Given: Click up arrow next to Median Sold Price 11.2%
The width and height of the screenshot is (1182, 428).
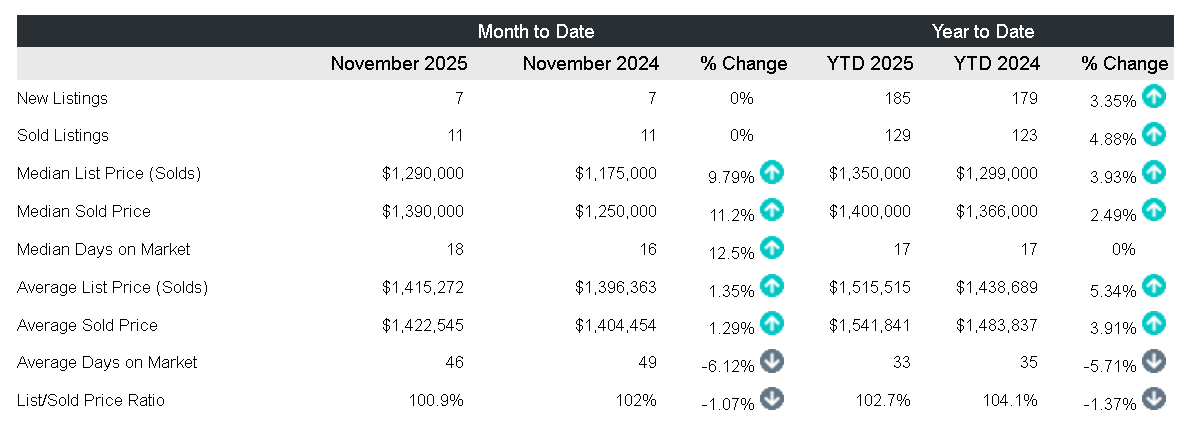Looking at the screenshot, I should pyautogui.click(x=771, y=210).
